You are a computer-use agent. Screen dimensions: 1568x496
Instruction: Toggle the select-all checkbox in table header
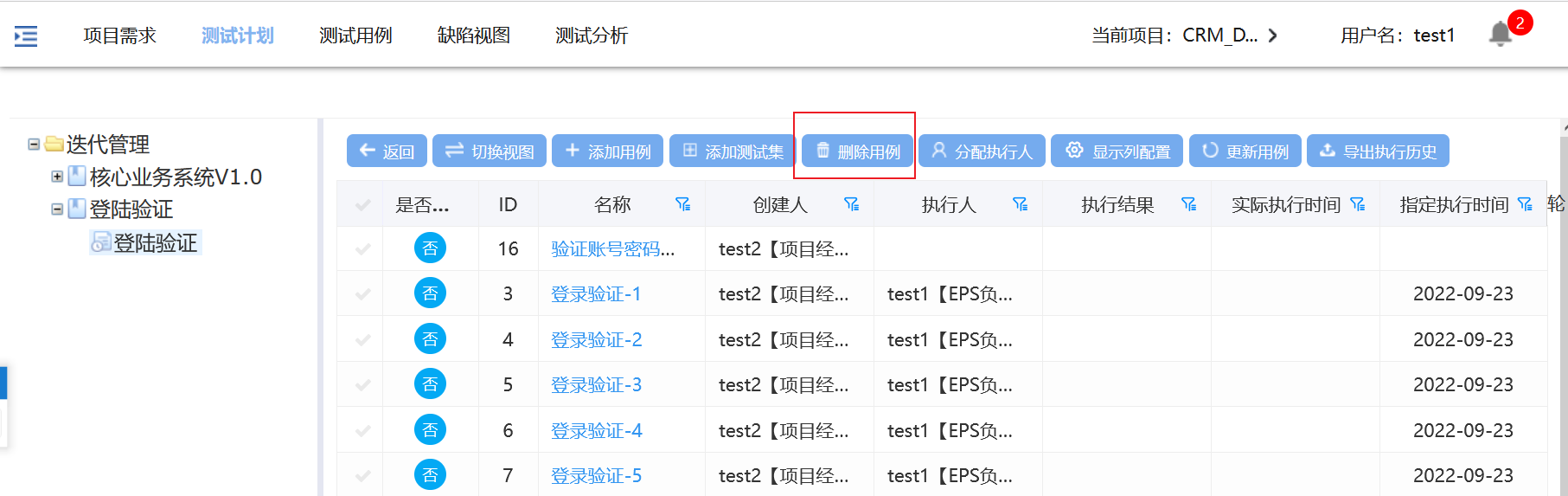pos(363,205)
